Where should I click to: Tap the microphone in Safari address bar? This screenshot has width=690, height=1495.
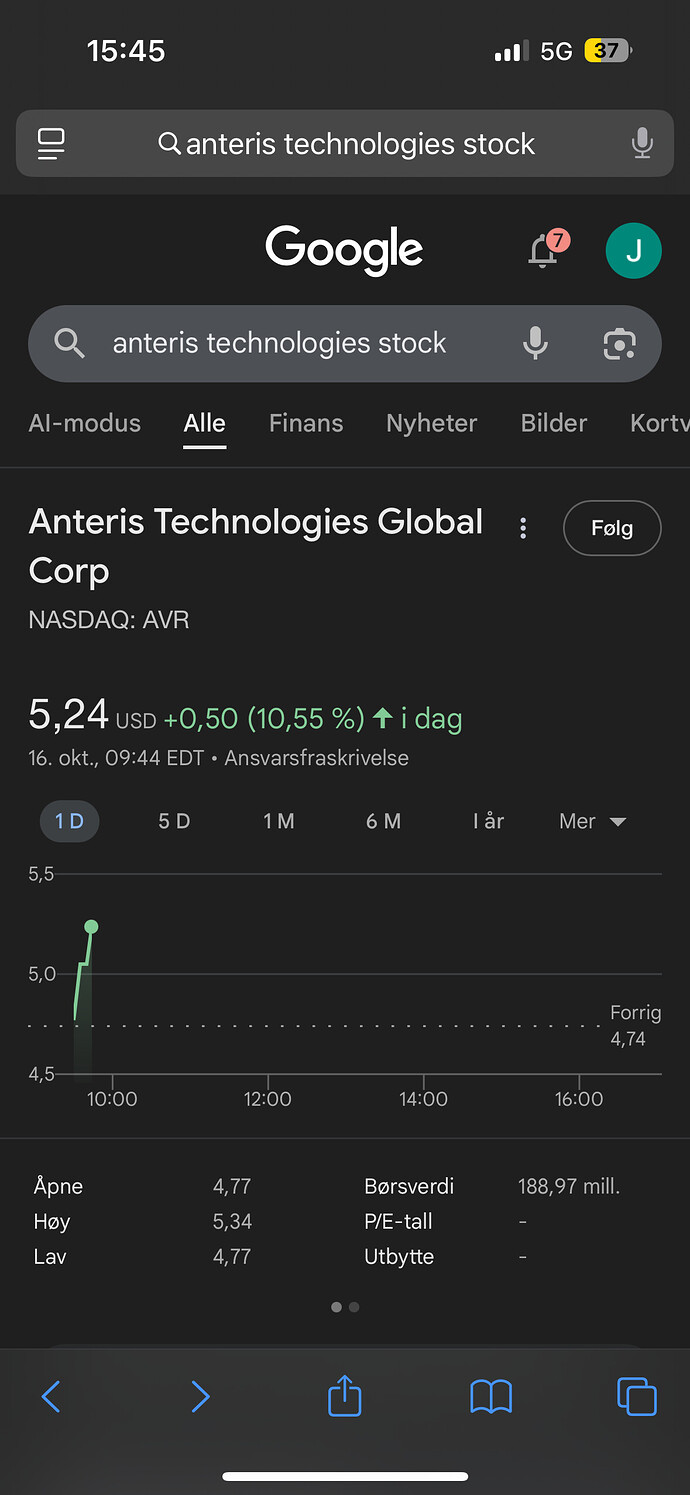point(642,144)
